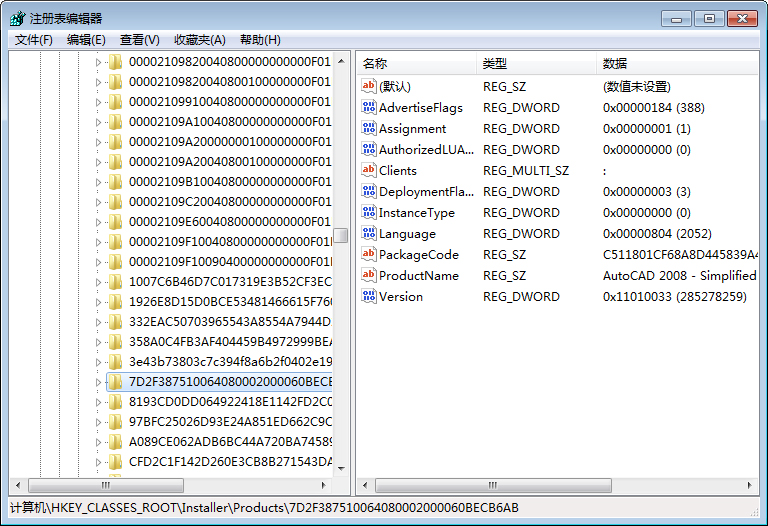Click tree pane horizontal scroll right arrow
The width and height of the screenshot is (768, 526).
[323, 485]
